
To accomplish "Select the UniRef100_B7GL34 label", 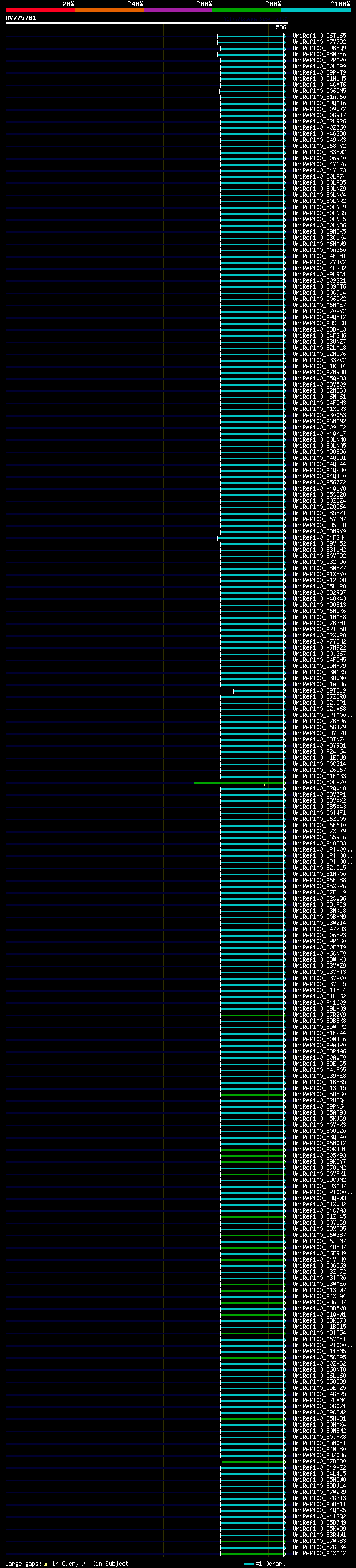I will [x=319, y=1547].
